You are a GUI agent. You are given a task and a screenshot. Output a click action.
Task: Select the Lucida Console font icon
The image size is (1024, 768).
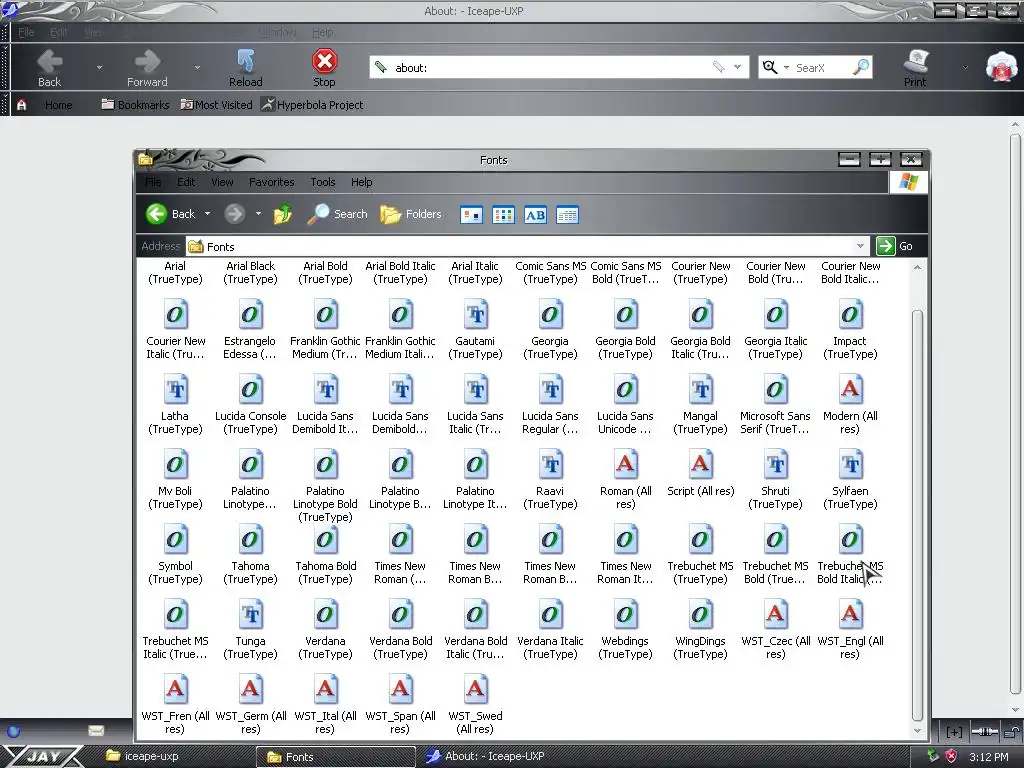click(250, 390)
